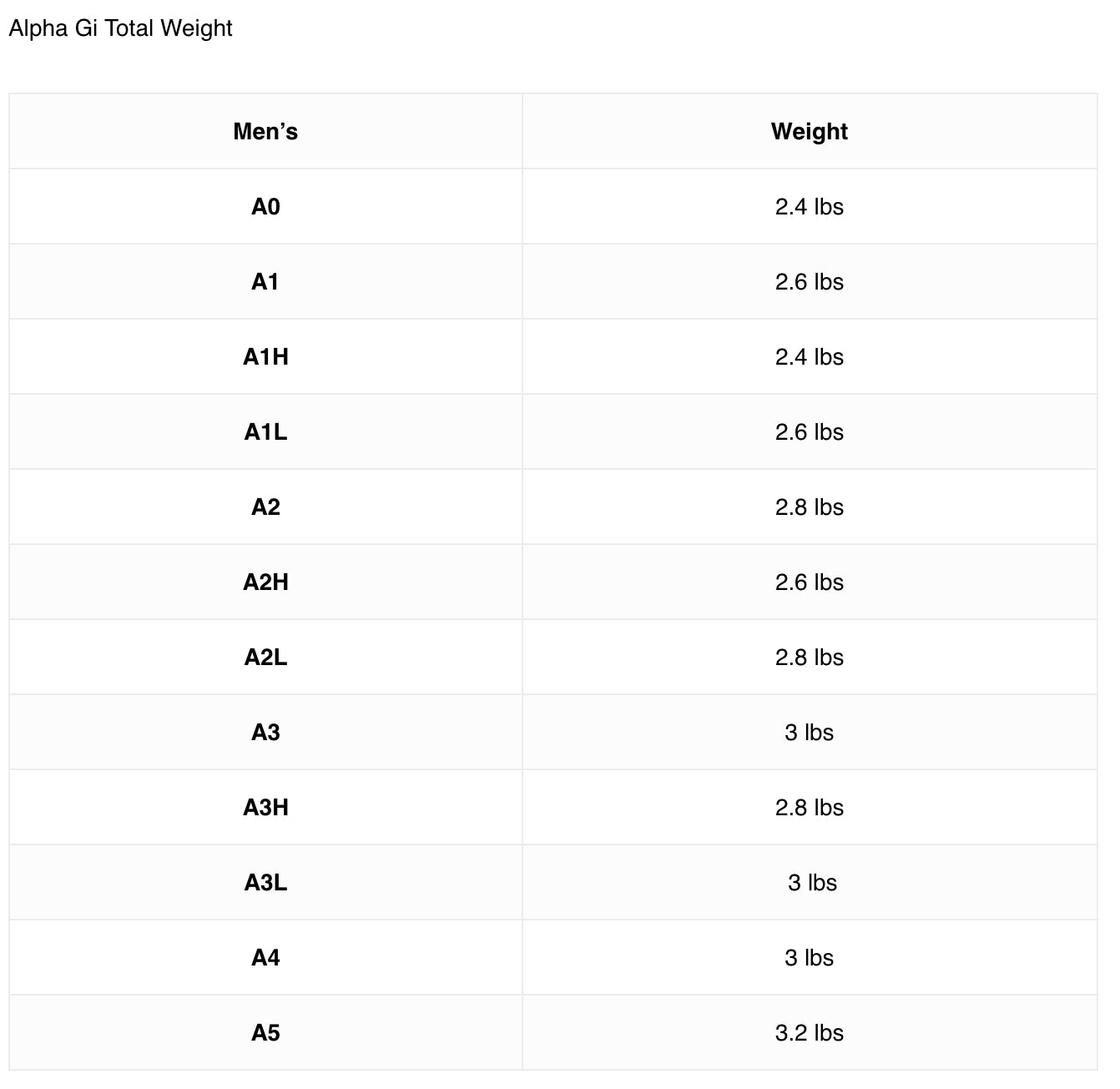Click the A0 size cell
1120x1089 pixels.
pyautogui.click(x=265, y=206)
